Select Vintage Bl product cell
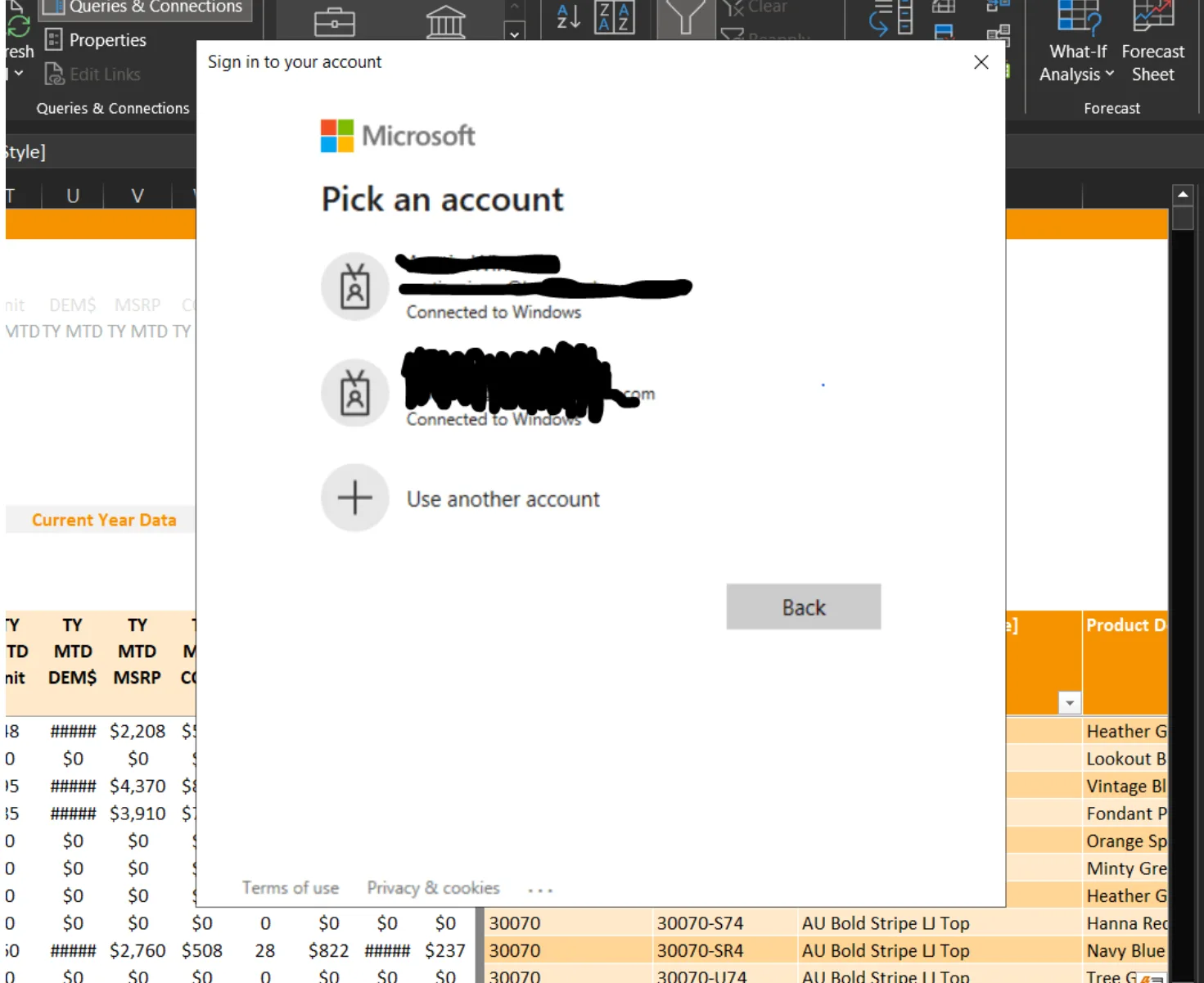The image size is (1204, 983). [1125, 786]
